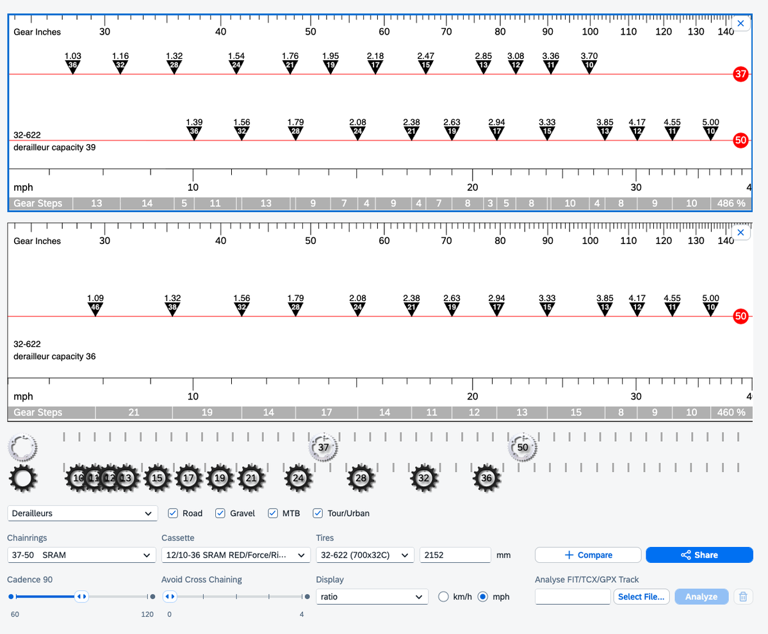768x634 pixels.
Task: Select the 10-tooth cassette sprocket
Action: pos(76,478)
